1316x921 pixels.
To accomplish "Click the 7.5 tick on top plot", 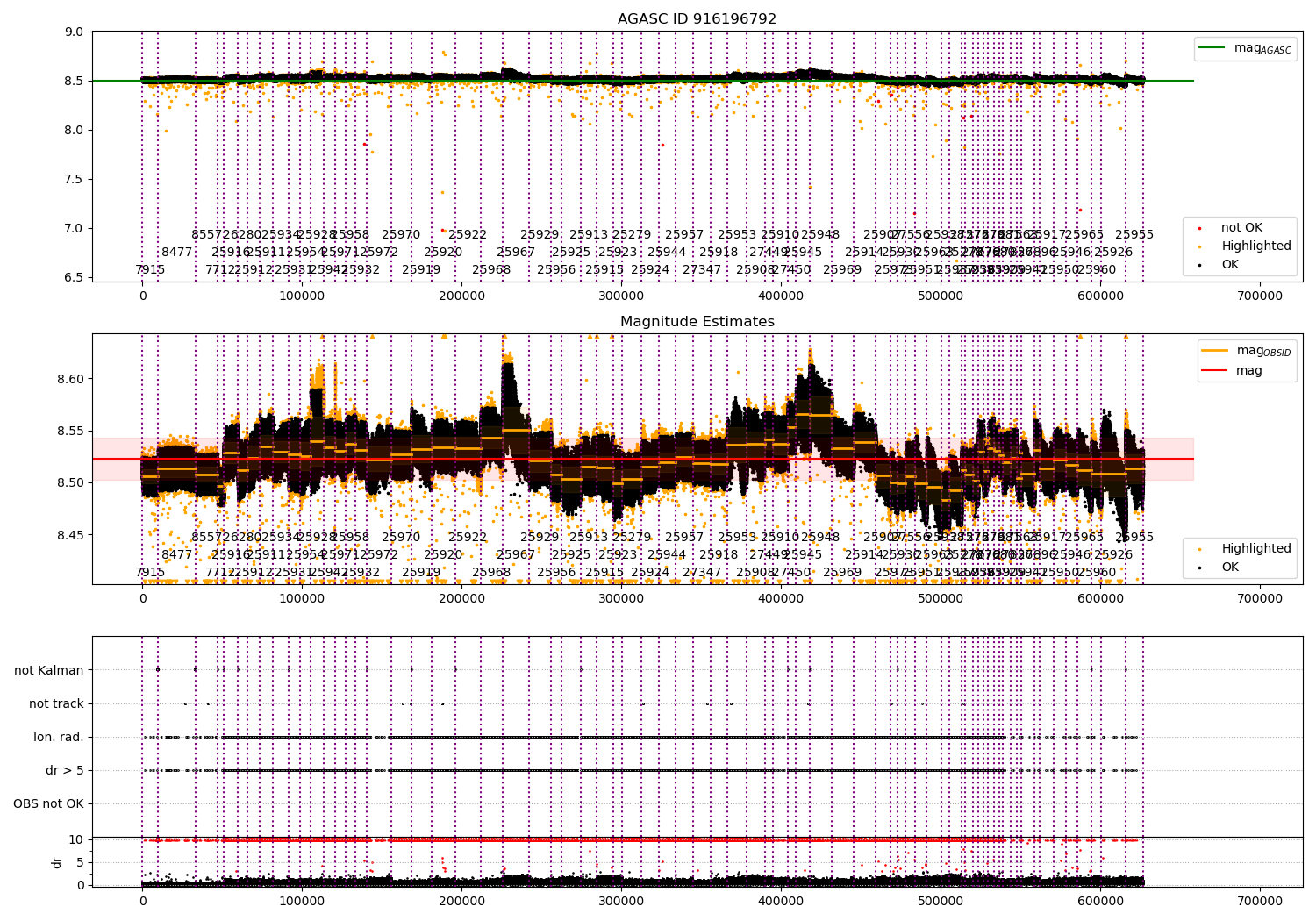I will (x=75, y=180).
